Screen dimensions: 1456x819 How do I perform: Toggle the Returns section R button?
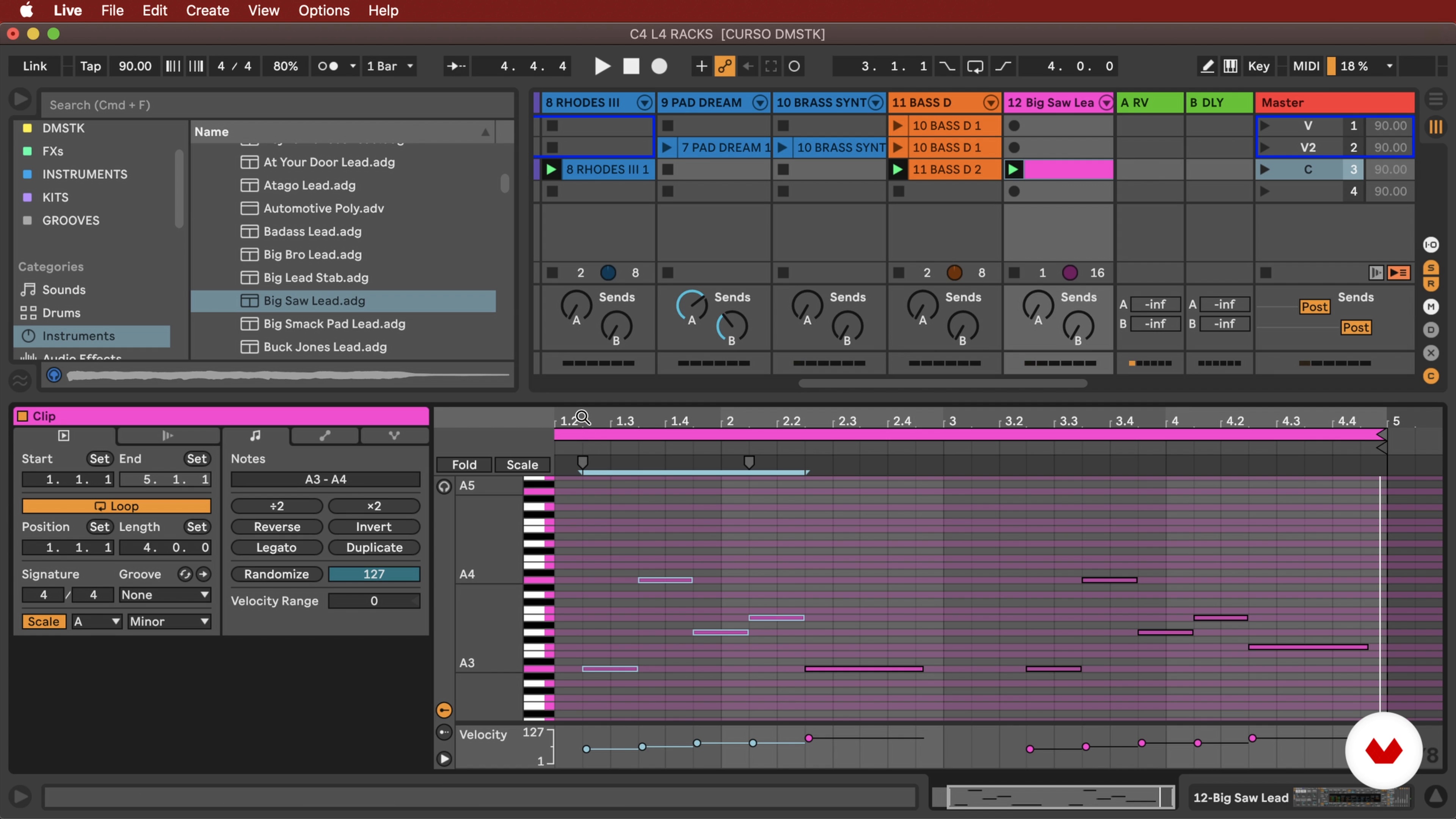[1431, 283]
